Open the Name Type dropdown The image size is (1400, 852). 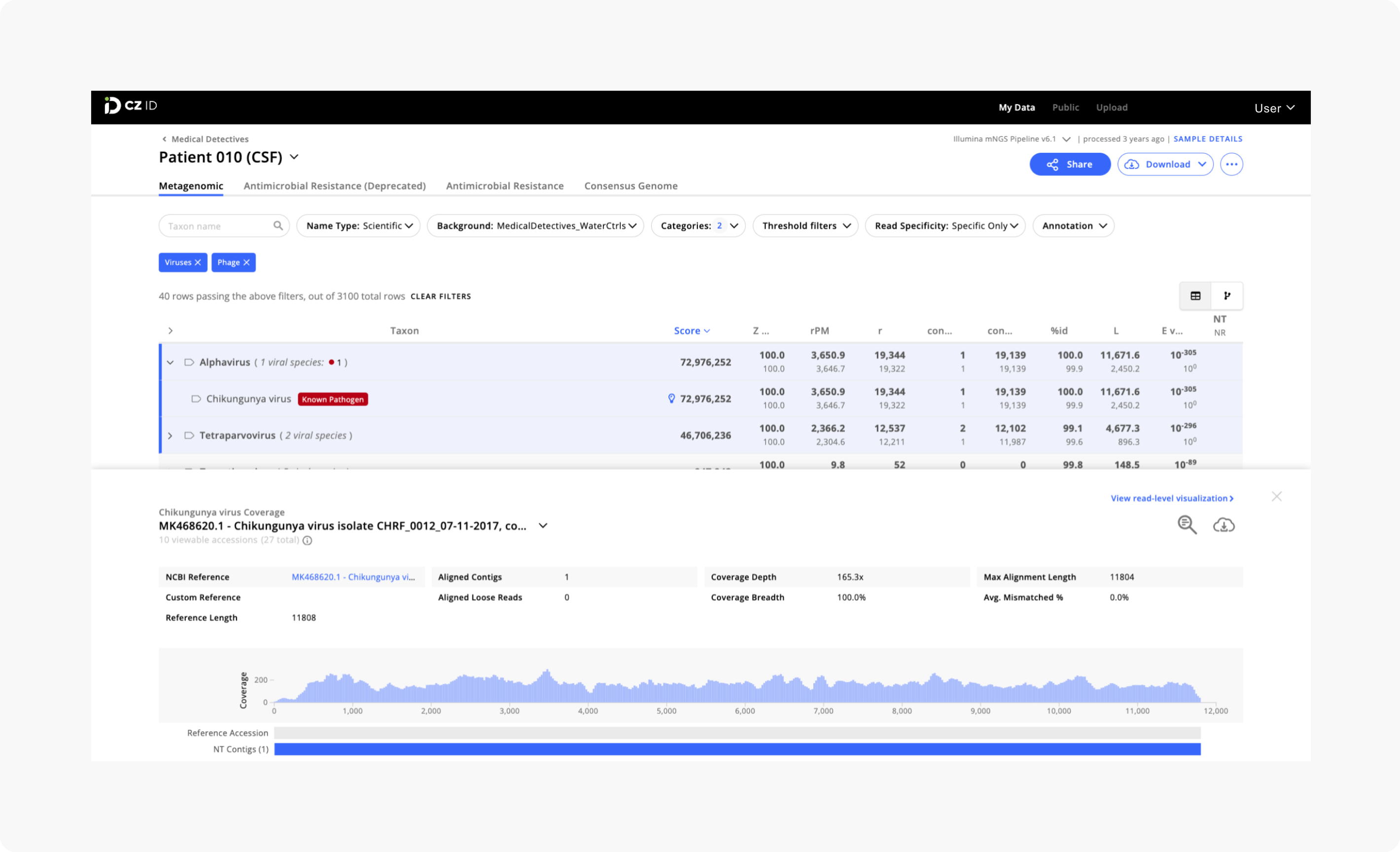click(358, 226)
